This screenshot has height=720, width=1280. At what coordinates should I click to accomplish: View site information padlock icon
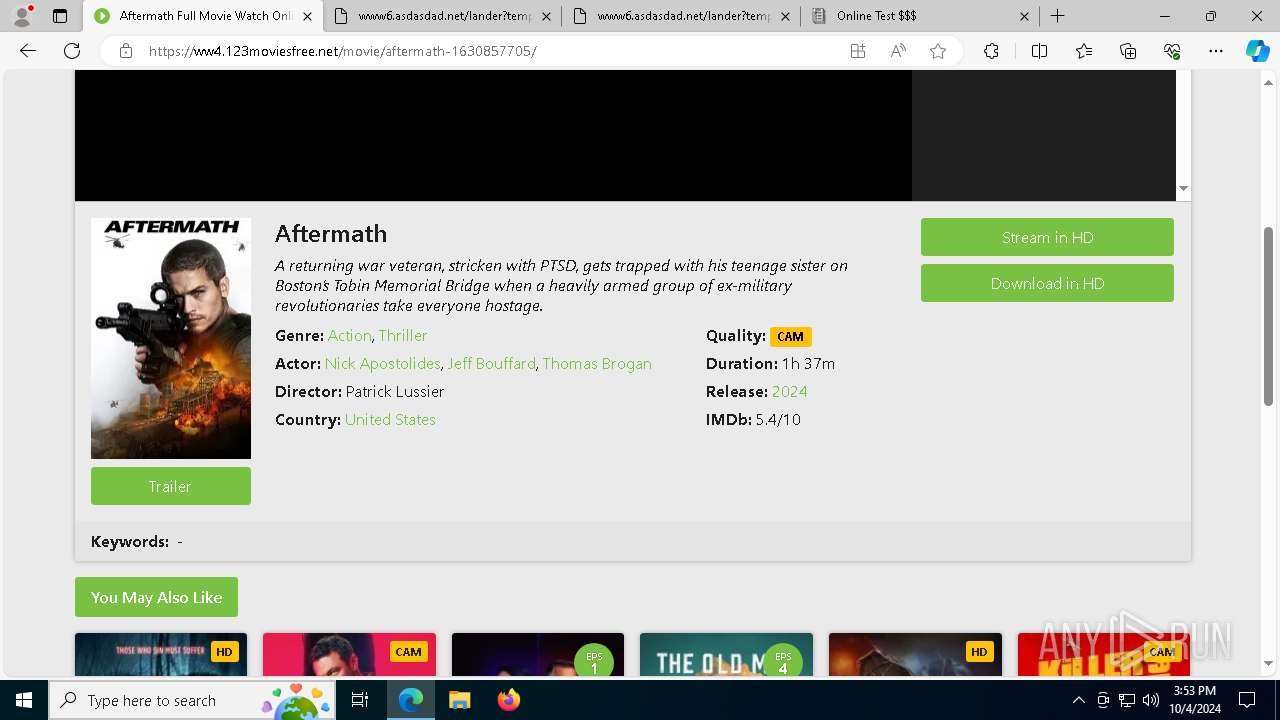[126, 51]
